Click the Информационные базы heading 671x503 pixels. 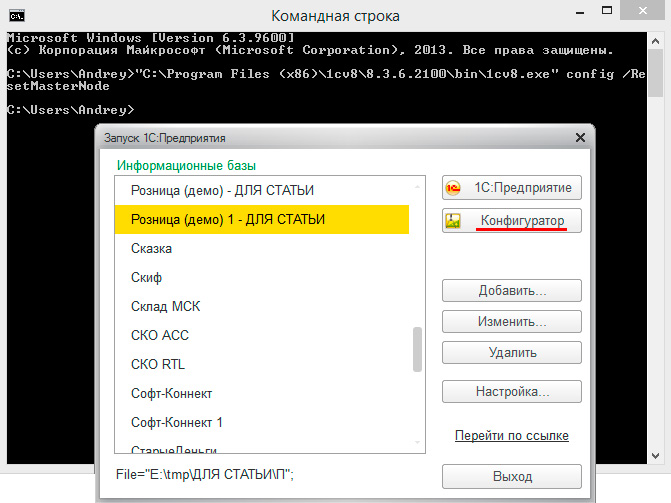[x=186, y=166]
